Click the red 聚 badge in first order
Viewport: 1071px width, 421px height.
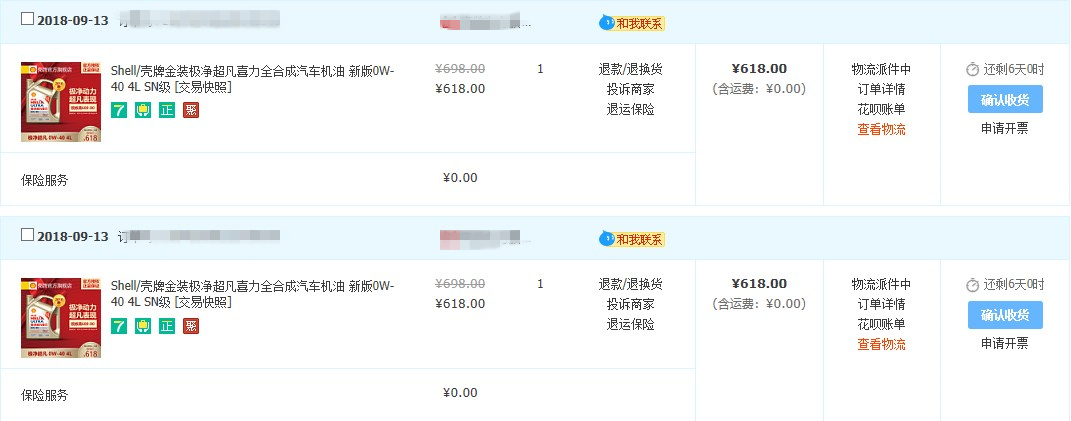pyautogui.click(x=191, y=110)
